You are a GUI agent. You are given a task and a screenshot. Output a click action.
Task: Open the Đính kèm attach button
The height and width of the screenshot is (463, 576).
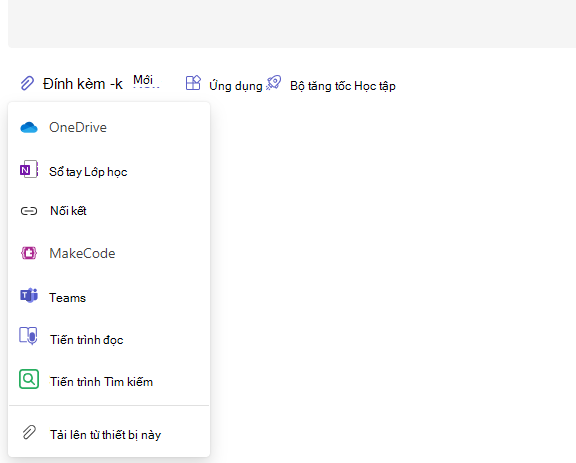click(x=71, y=84)
